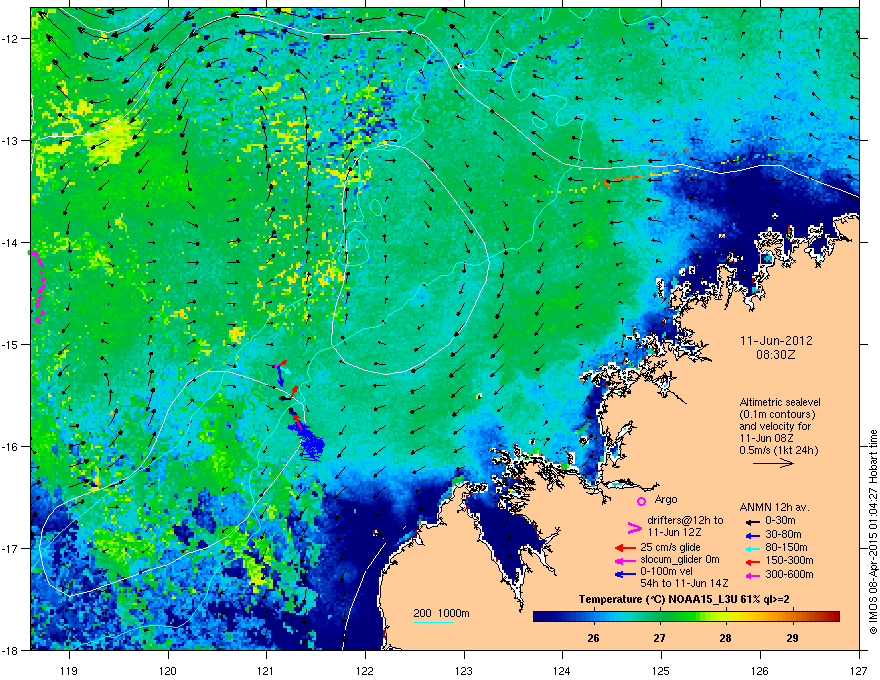880x680 pixels.
Task: Click the 0.5m/s velocity reference arrow
Action: (x=773, y=463)
